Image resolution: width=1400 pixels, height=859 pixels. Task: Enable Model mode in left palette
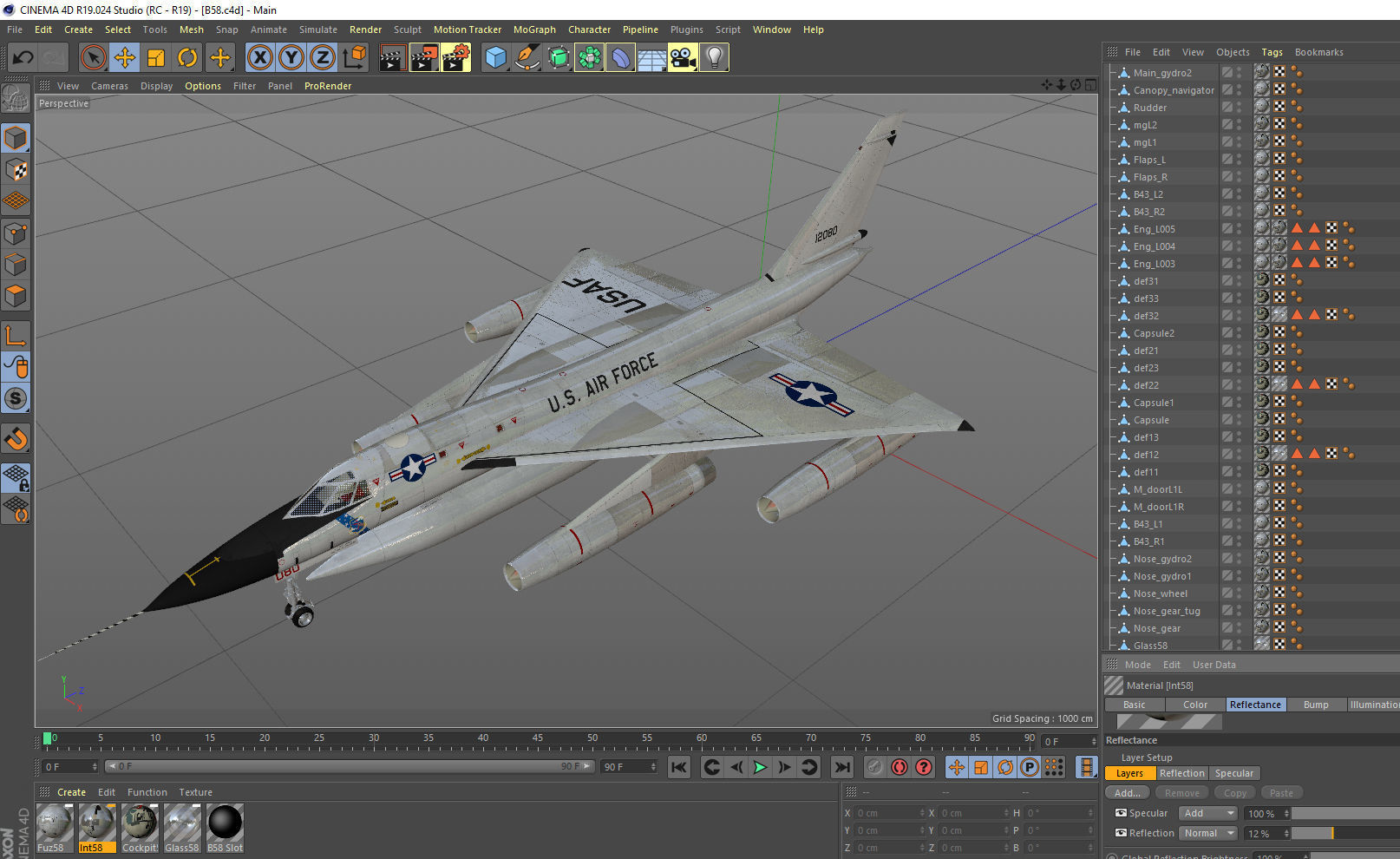click(16, 138)
